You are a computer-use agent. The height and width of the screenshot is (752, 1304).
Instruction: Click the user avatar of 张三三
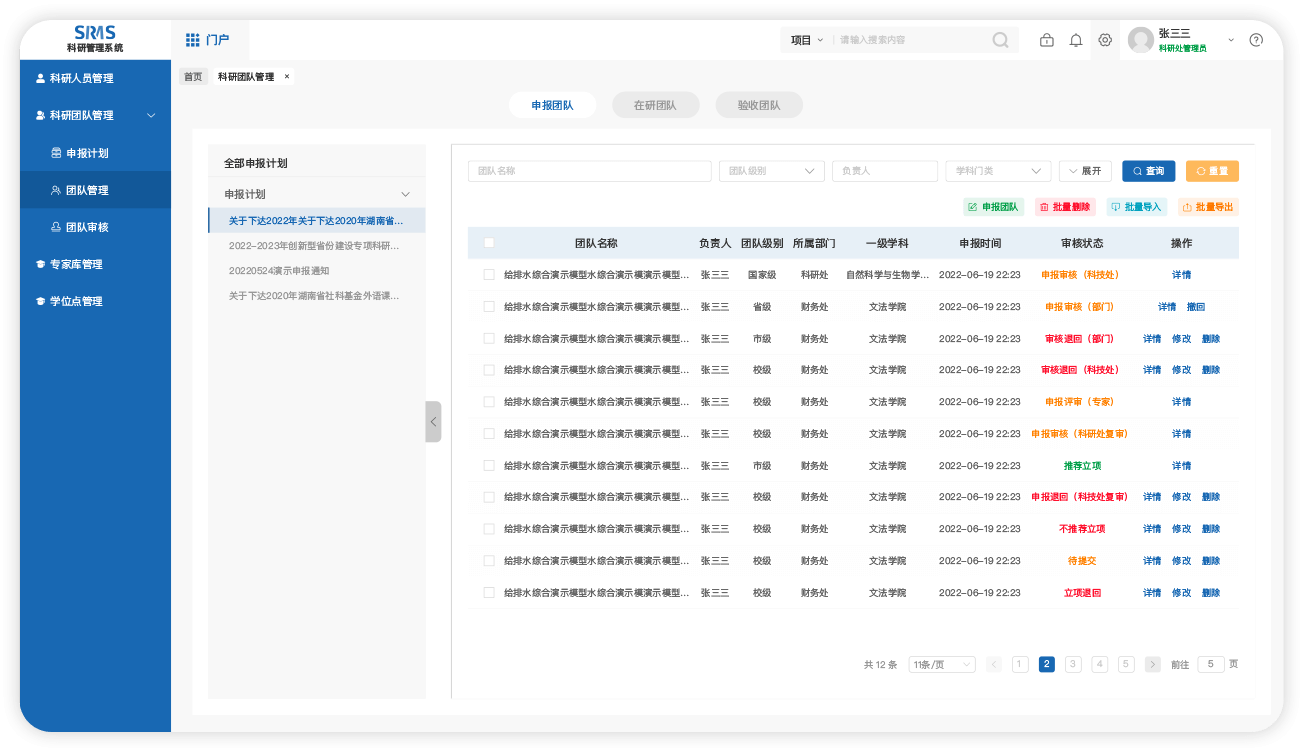coord(1140,40)
